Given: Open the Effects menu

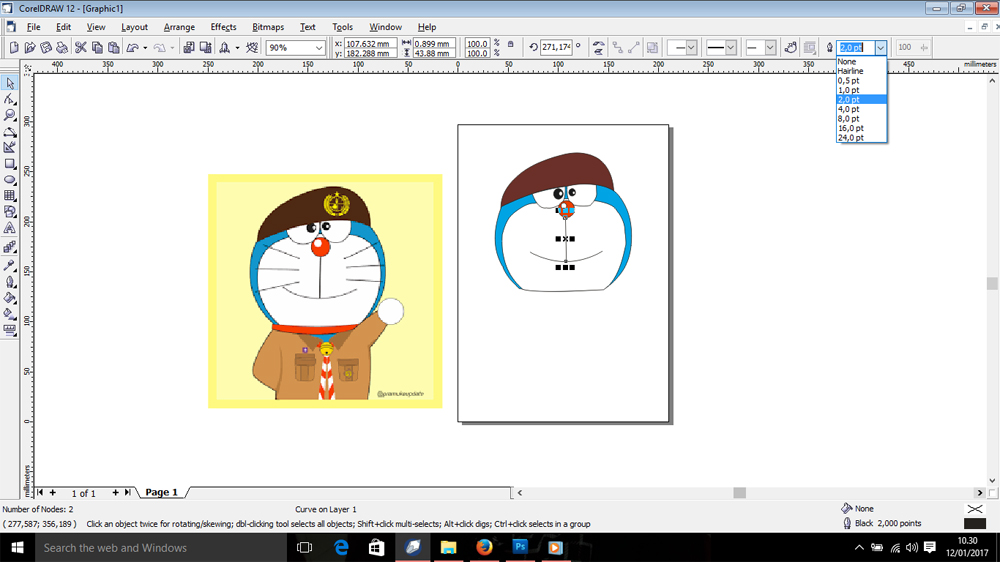Looking at the screenshot, I should coord(223,27).
